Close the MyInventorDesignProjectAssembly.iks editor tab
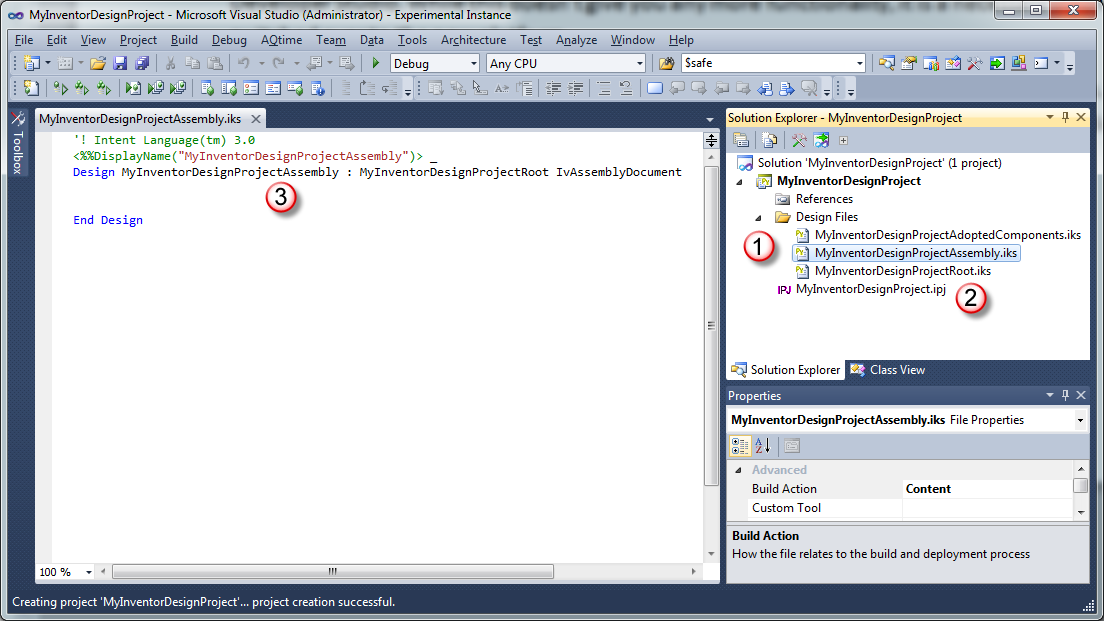This screenshot has height=621, width=1104. pyautogui.click(x=256, y=119)
